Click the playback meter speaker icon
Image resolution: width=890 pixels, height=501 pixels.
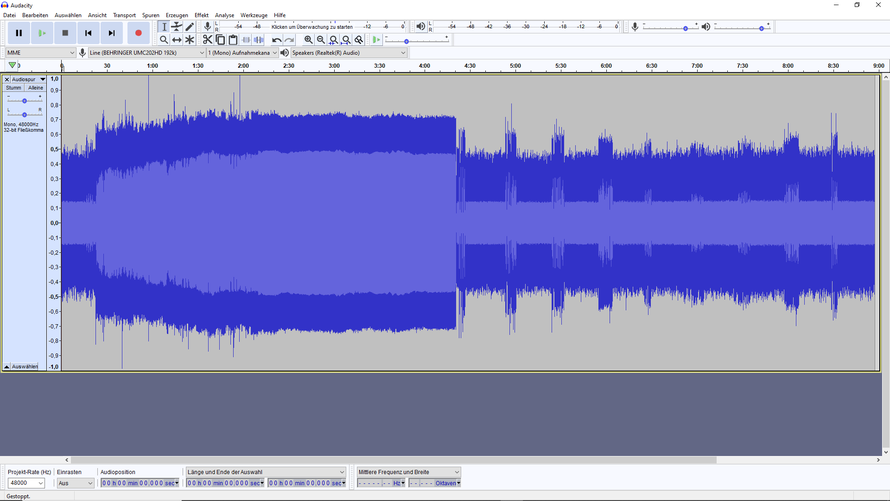[x=421, y=27]
